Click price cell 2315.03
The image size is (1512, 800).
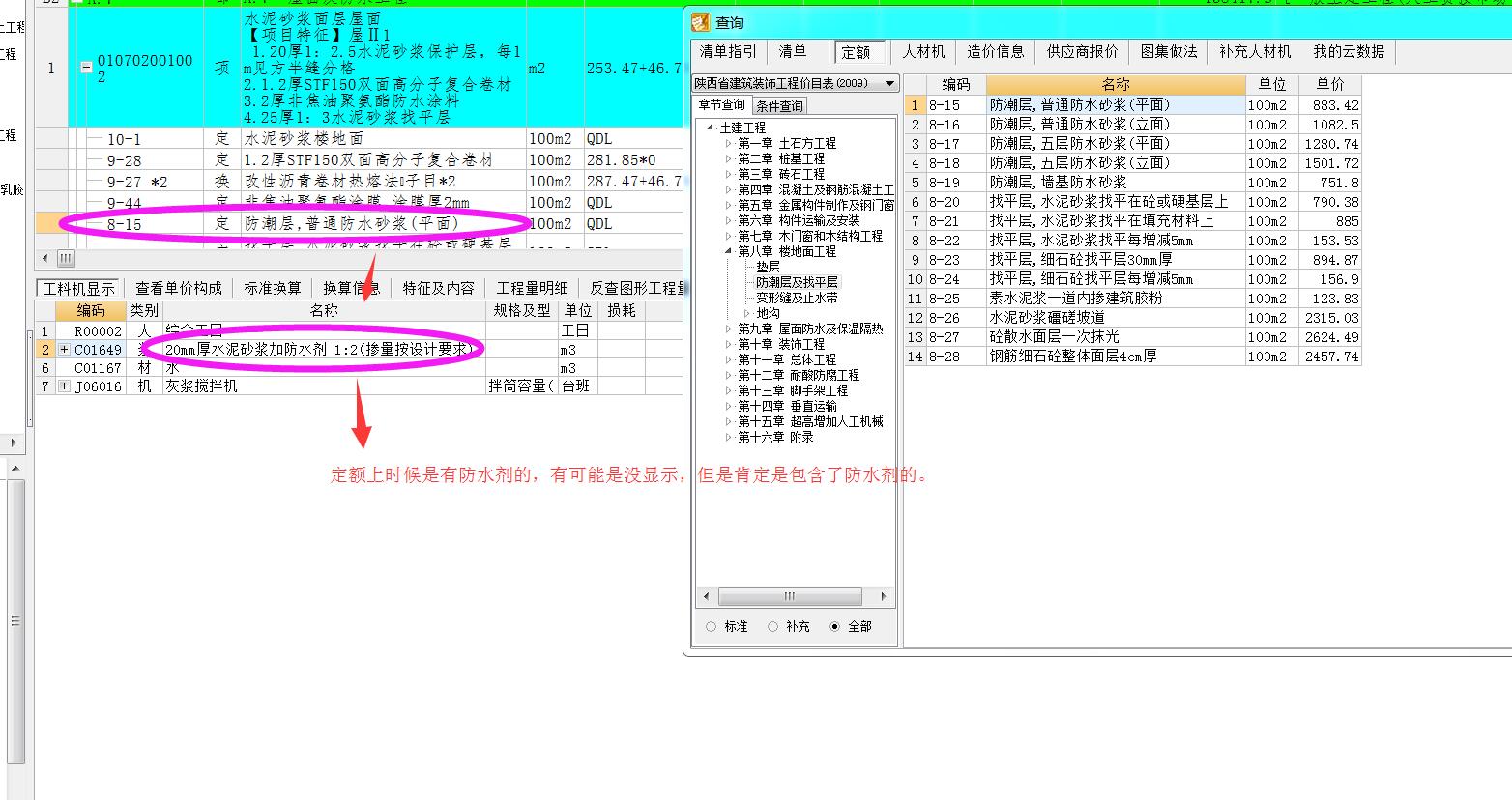pyautogui.click(x=1330, y=317)
